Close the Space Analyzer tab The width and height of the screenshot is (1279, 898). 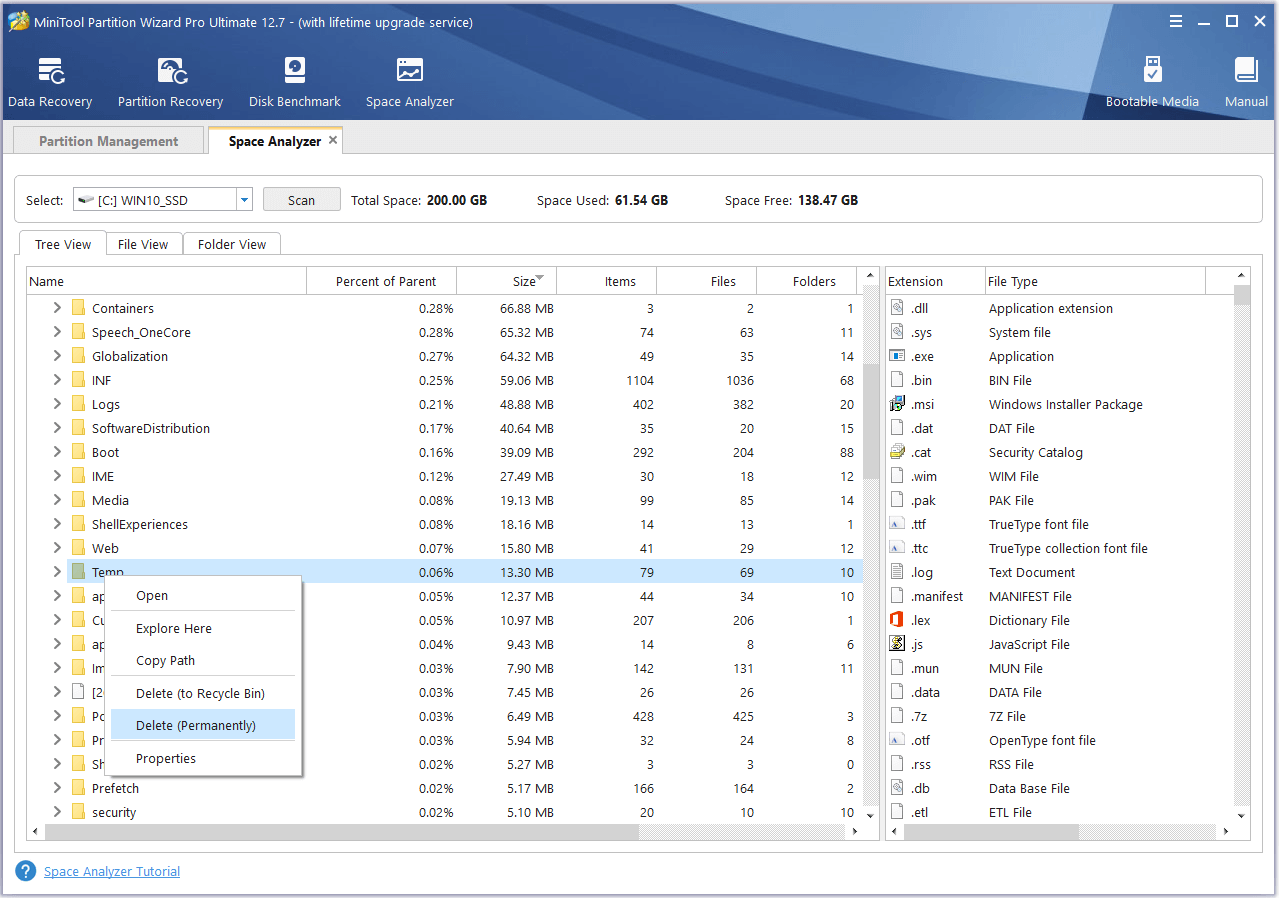[333, 141]
